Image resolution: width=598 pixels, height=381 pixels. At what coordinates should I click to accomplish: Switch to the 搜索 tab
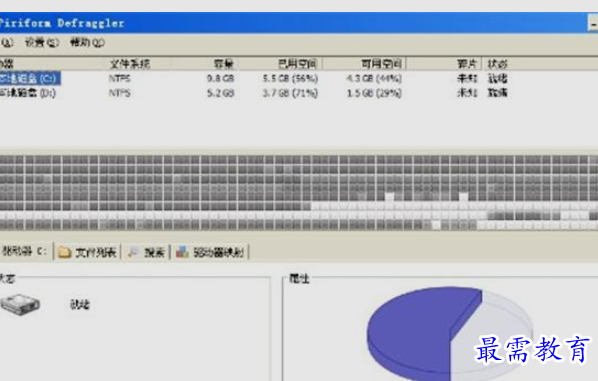pos(145,252)
